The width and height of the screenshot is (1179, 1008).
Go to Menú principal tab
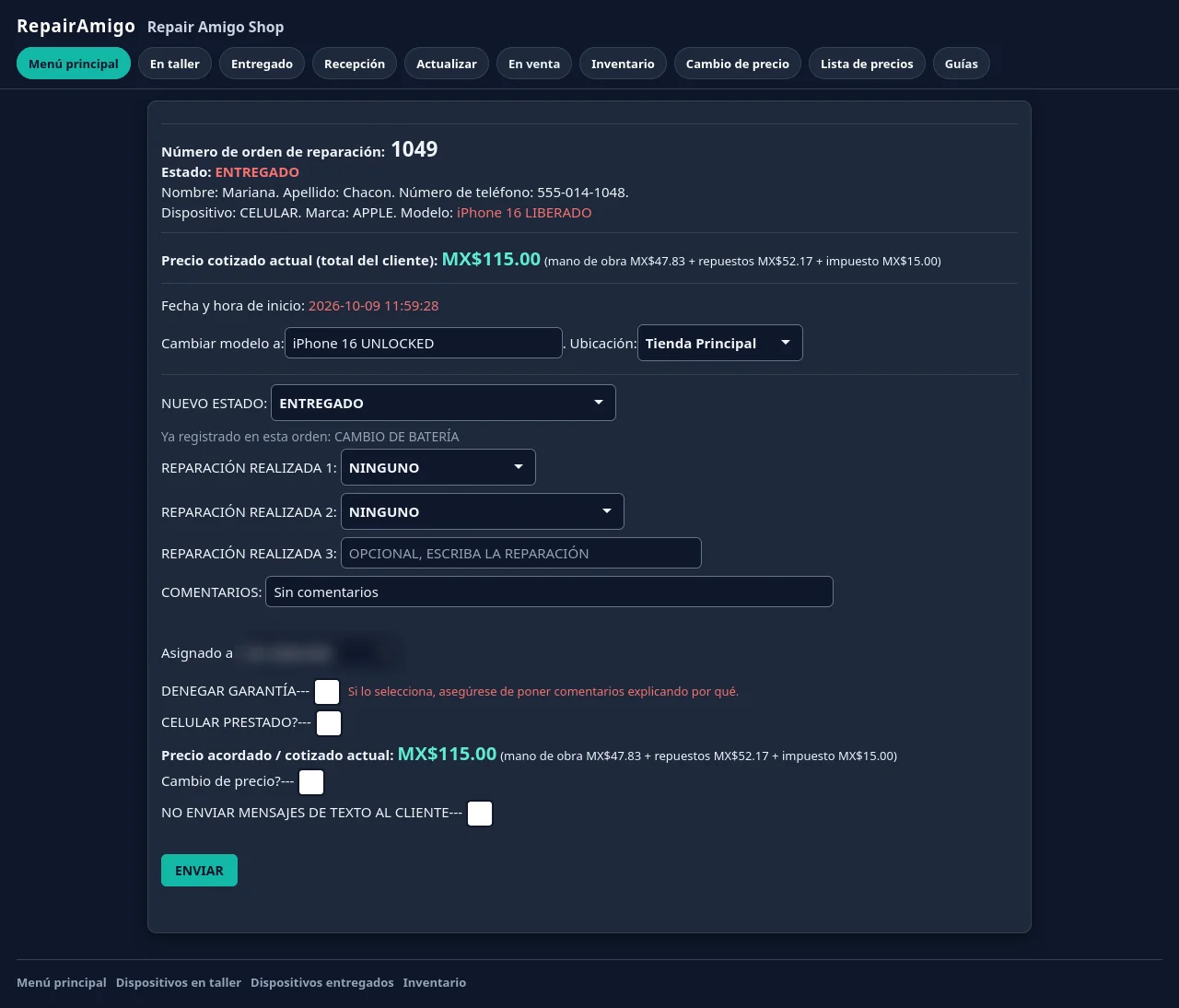pos(74,64)
